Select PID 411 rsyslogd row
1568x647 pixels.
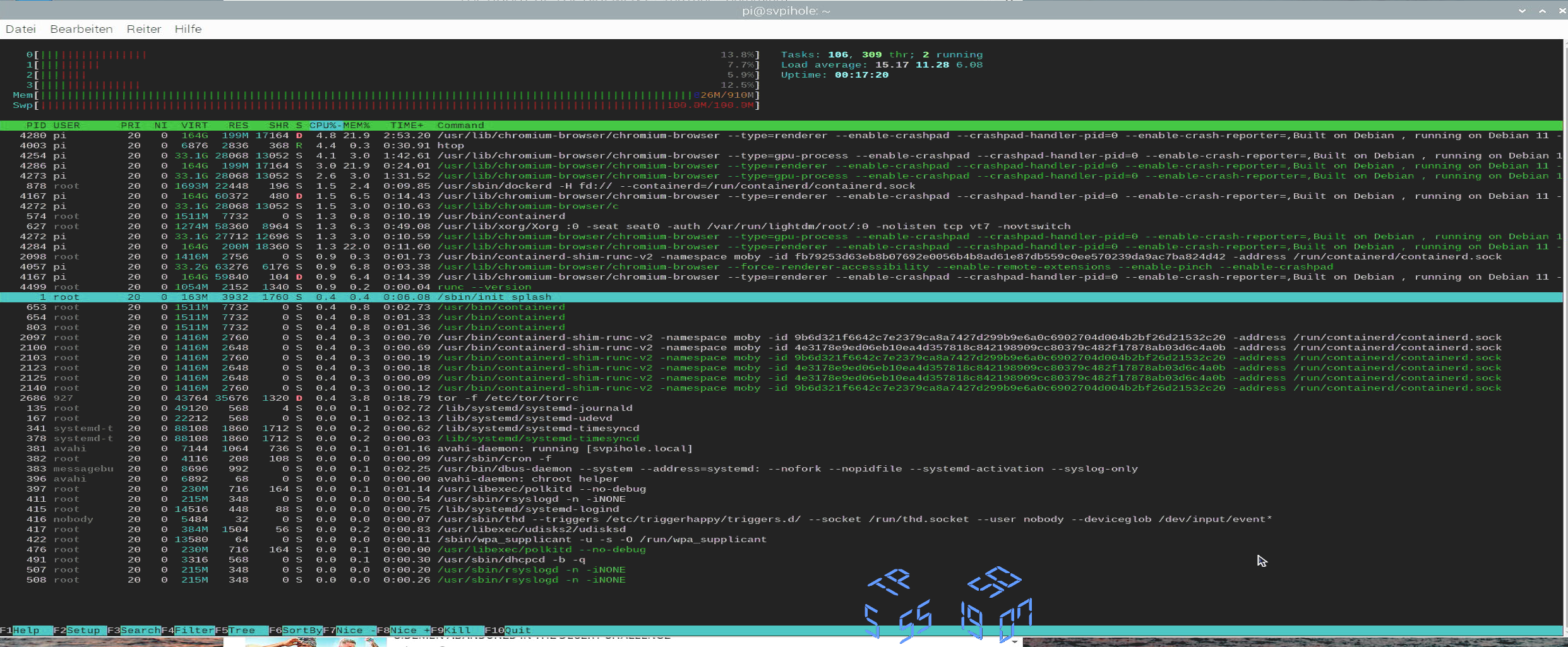click(781, 499)
